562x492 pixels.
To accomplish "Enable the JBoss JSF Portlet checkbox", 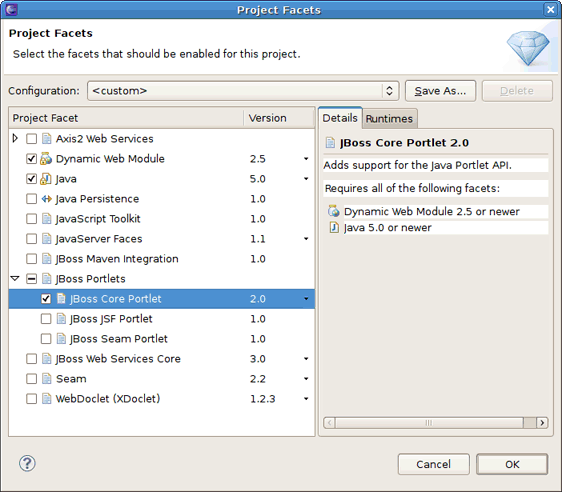I will click(x=46, y=319).
